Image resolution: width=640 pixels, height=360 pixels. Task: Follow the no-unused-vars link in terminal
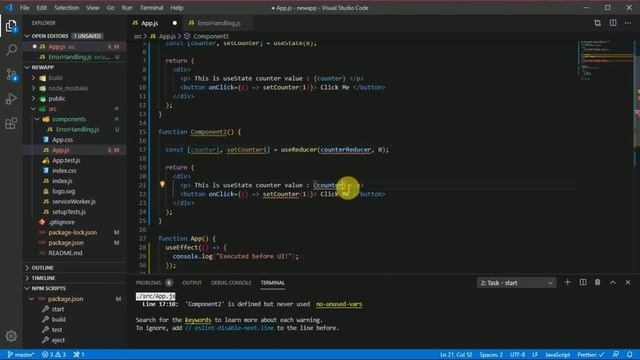point(339,304)
